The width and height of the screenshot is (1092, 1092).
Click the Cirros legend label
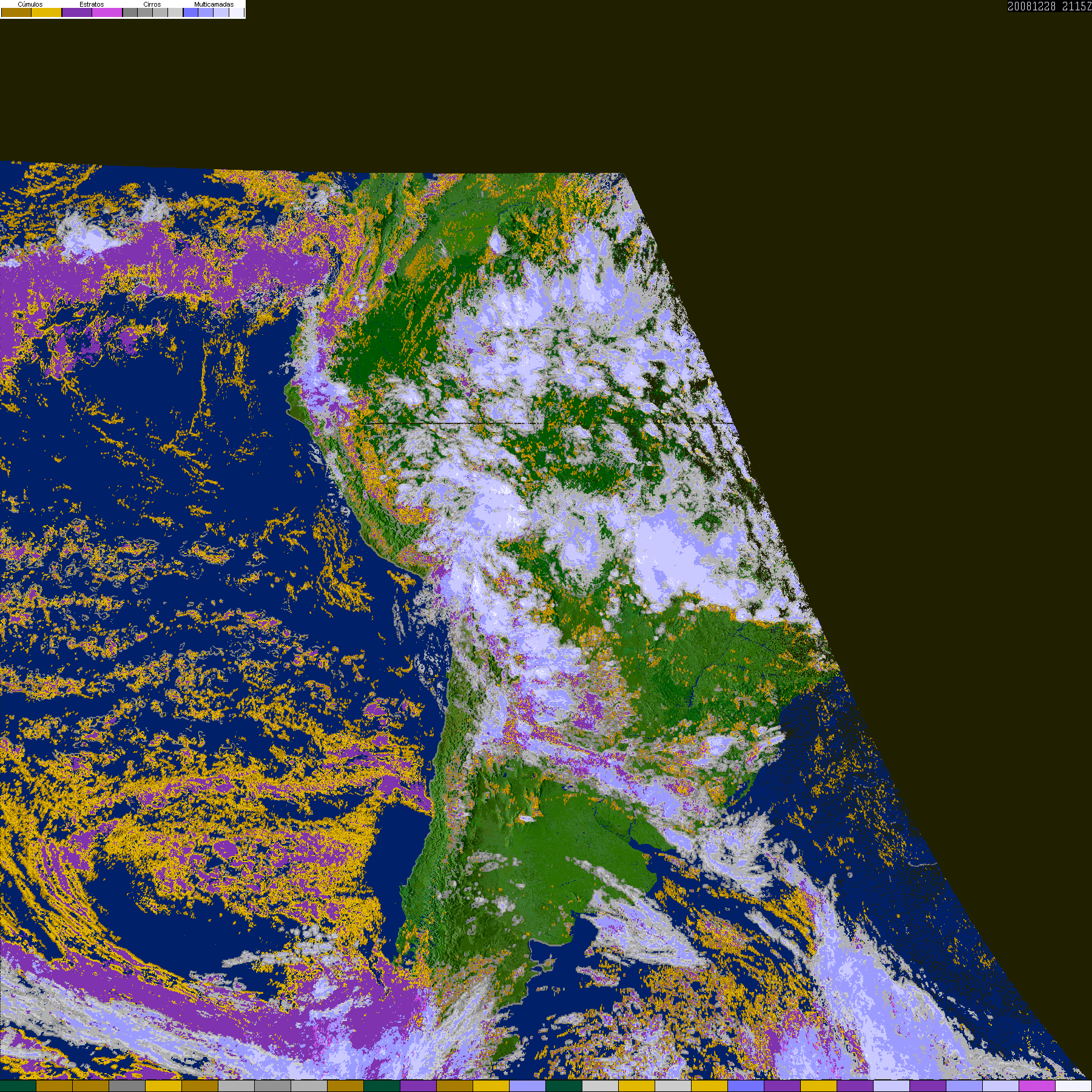tap(152, 4)
